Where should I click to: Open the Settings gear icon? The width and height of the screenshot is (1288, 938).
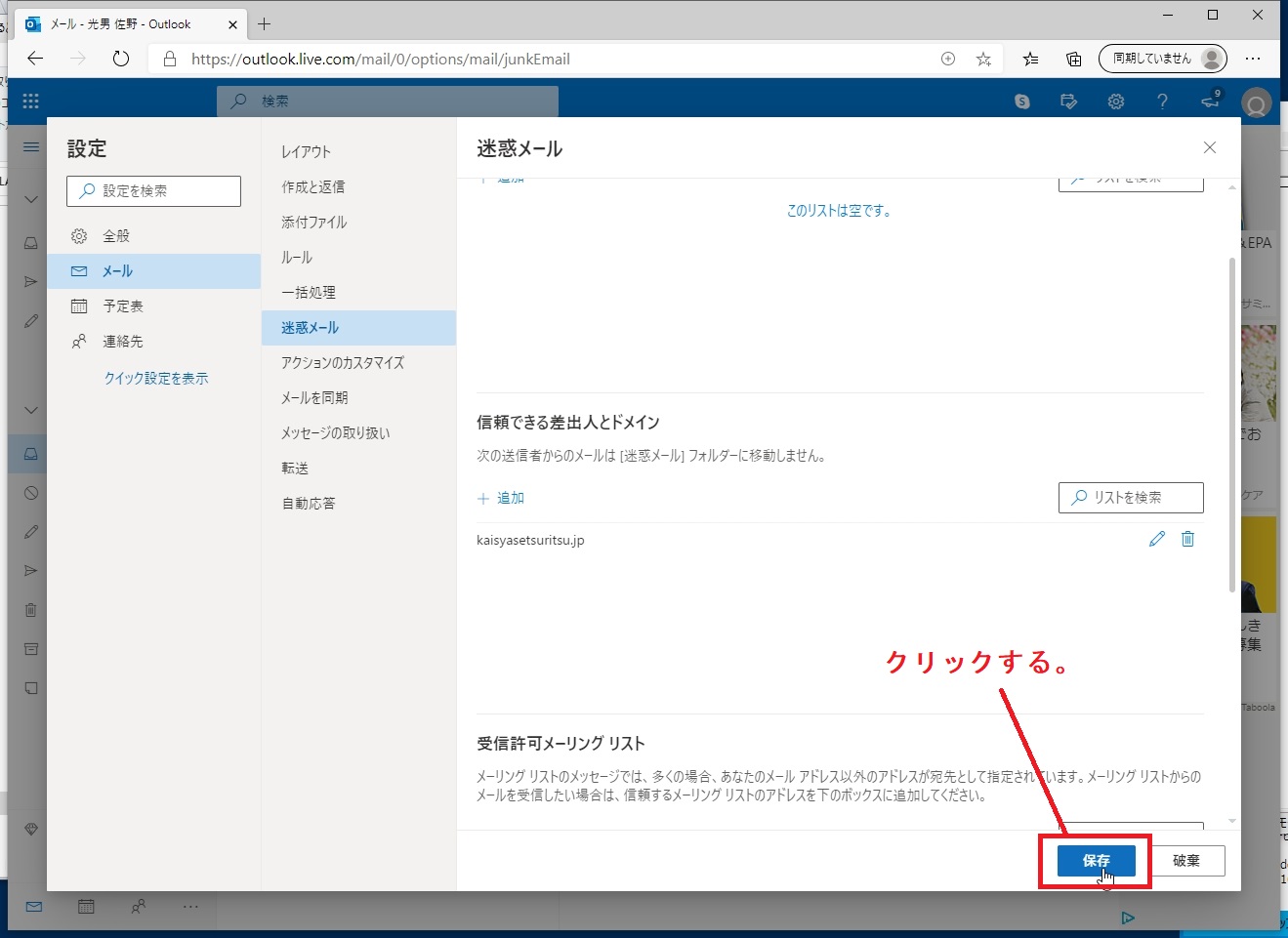[x=1115, y=101]
